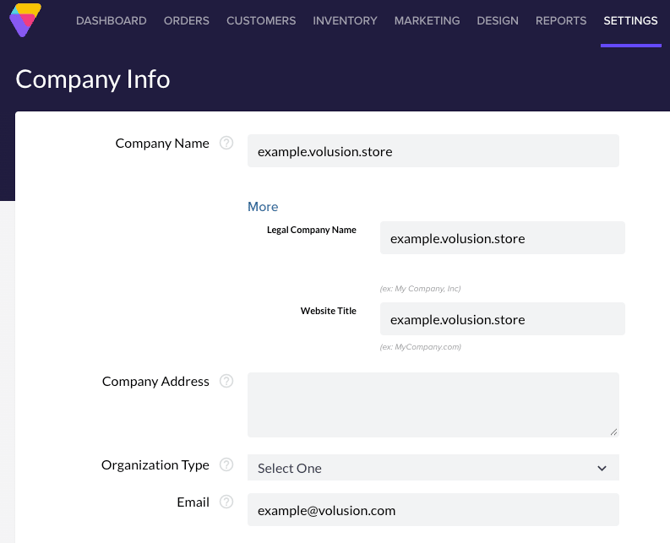
Task: Click the 'Website Title' label
Action: (328, 311)
